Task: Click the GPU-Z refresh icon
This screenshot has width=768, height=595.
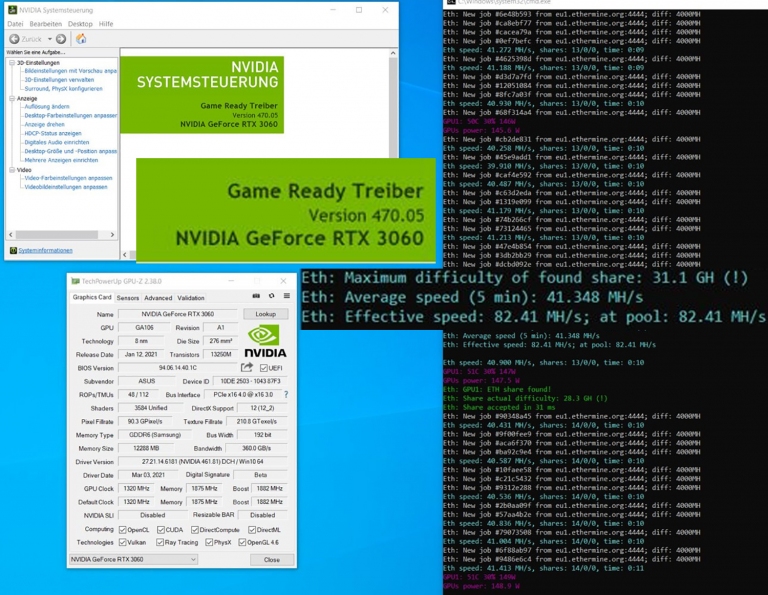Action: (x=271, y=296)
